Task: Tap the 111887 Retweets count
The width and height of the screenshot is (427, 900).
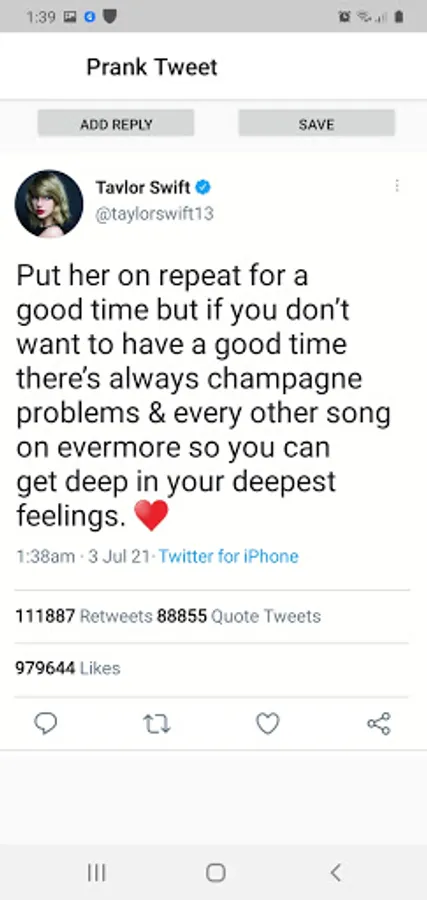Action: 84,616
